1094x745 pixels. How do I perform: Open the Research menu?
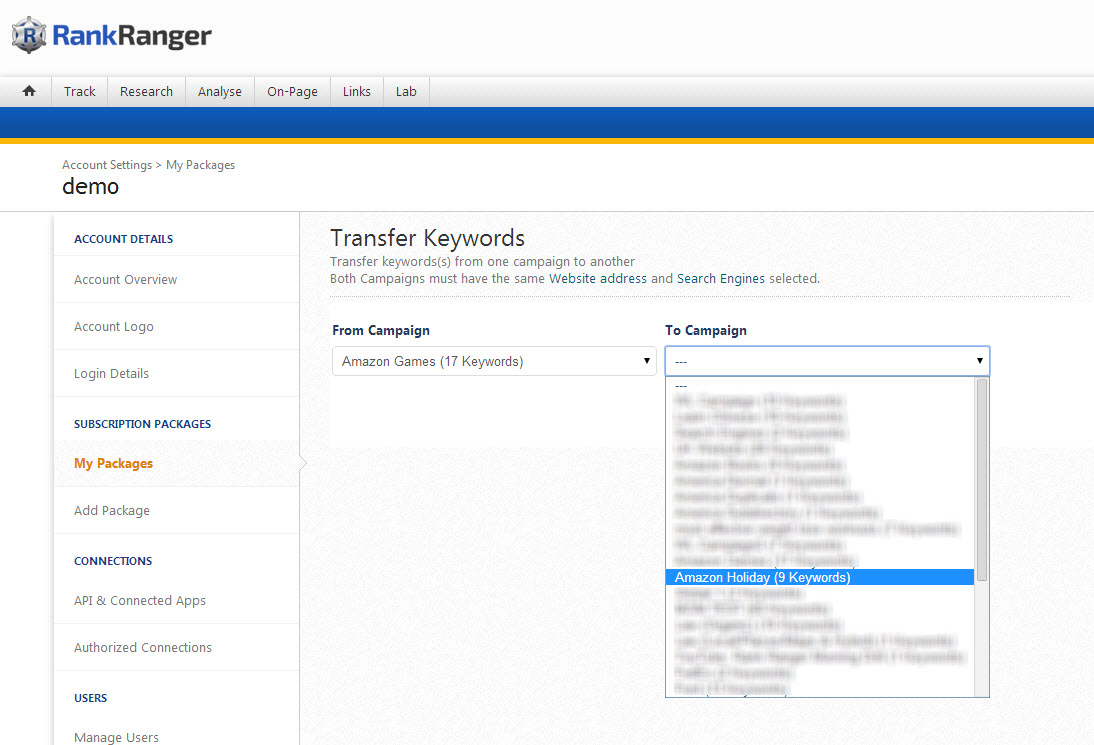[147, 91]
